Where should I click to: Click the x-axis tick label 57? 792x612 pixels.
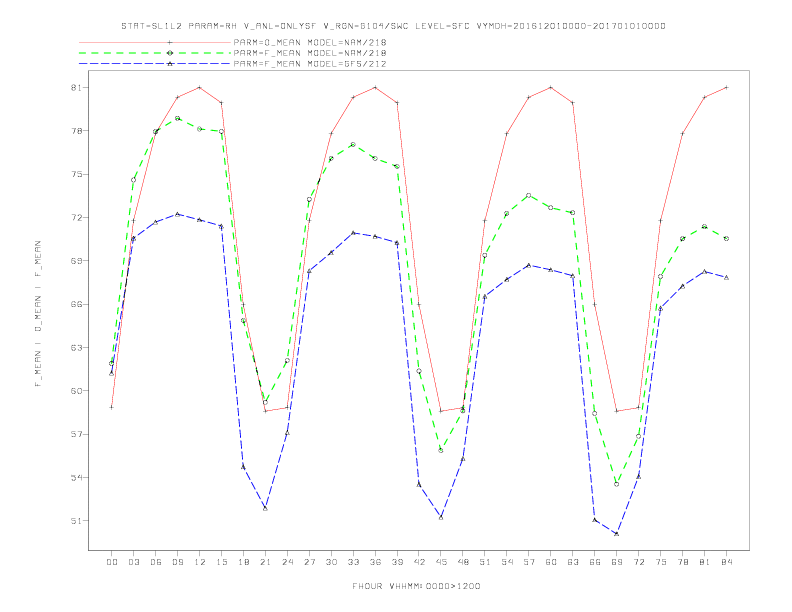[x=529, y=562]
